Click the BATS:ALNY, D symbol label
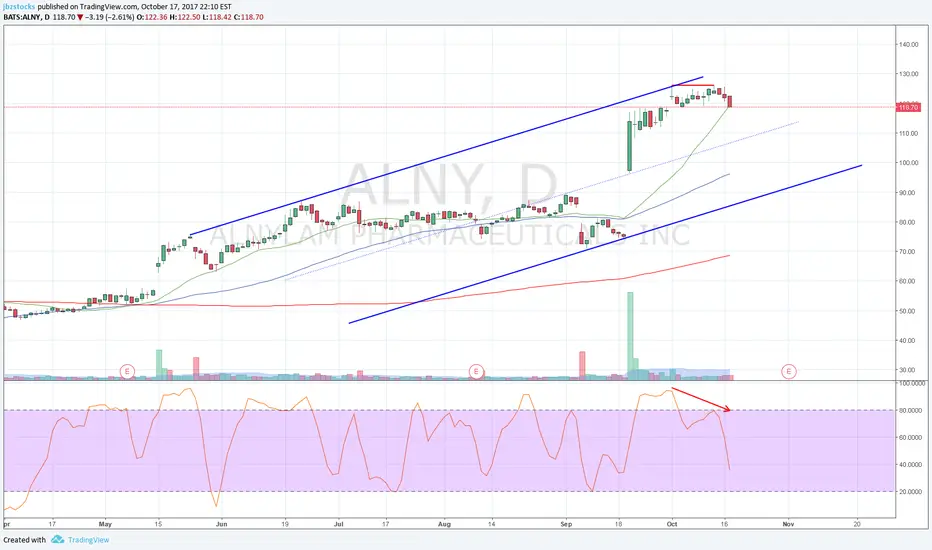932x550 pixels. click(26, 17)
